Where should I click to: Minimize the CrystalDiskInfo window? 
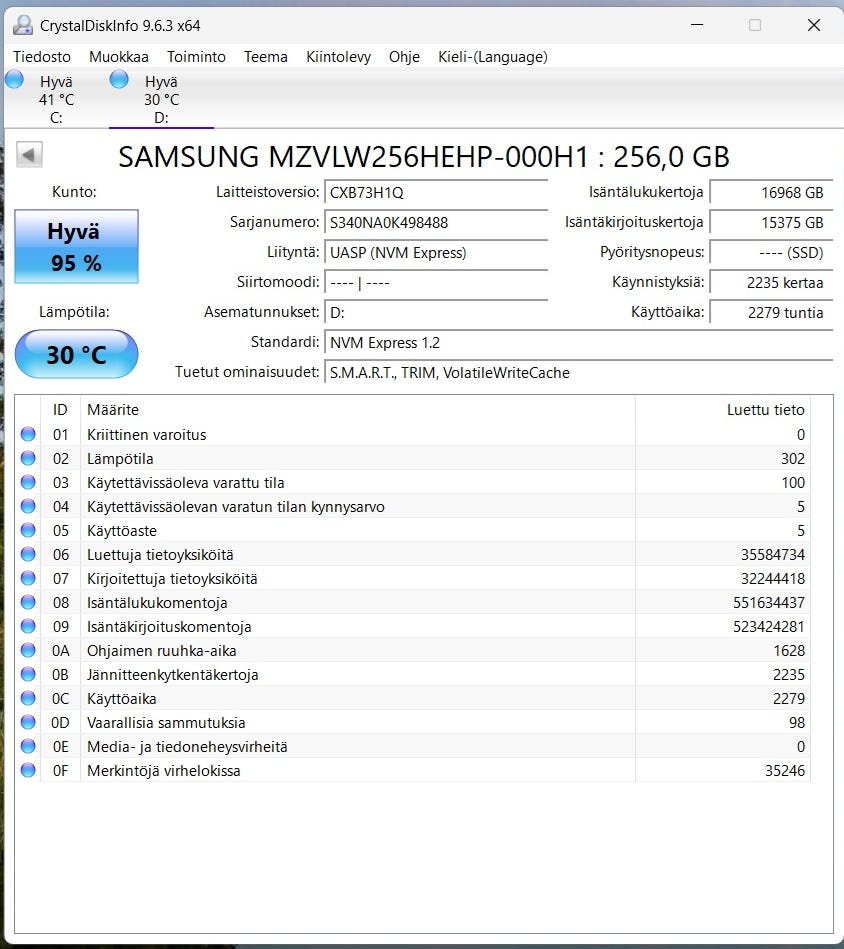(697, 25)
